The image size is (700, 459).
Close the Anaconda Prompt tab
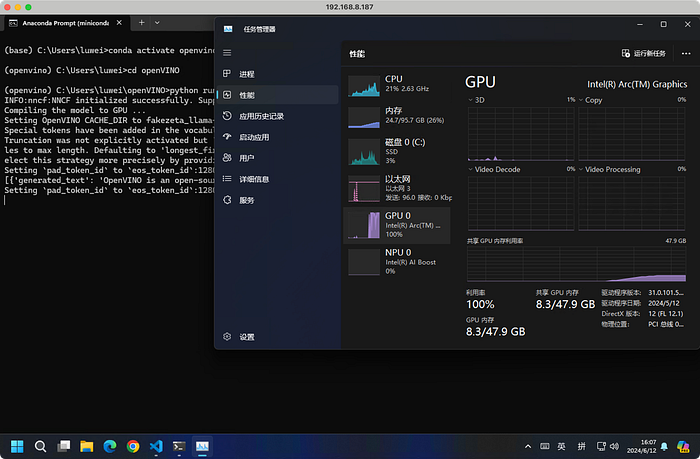119,23
